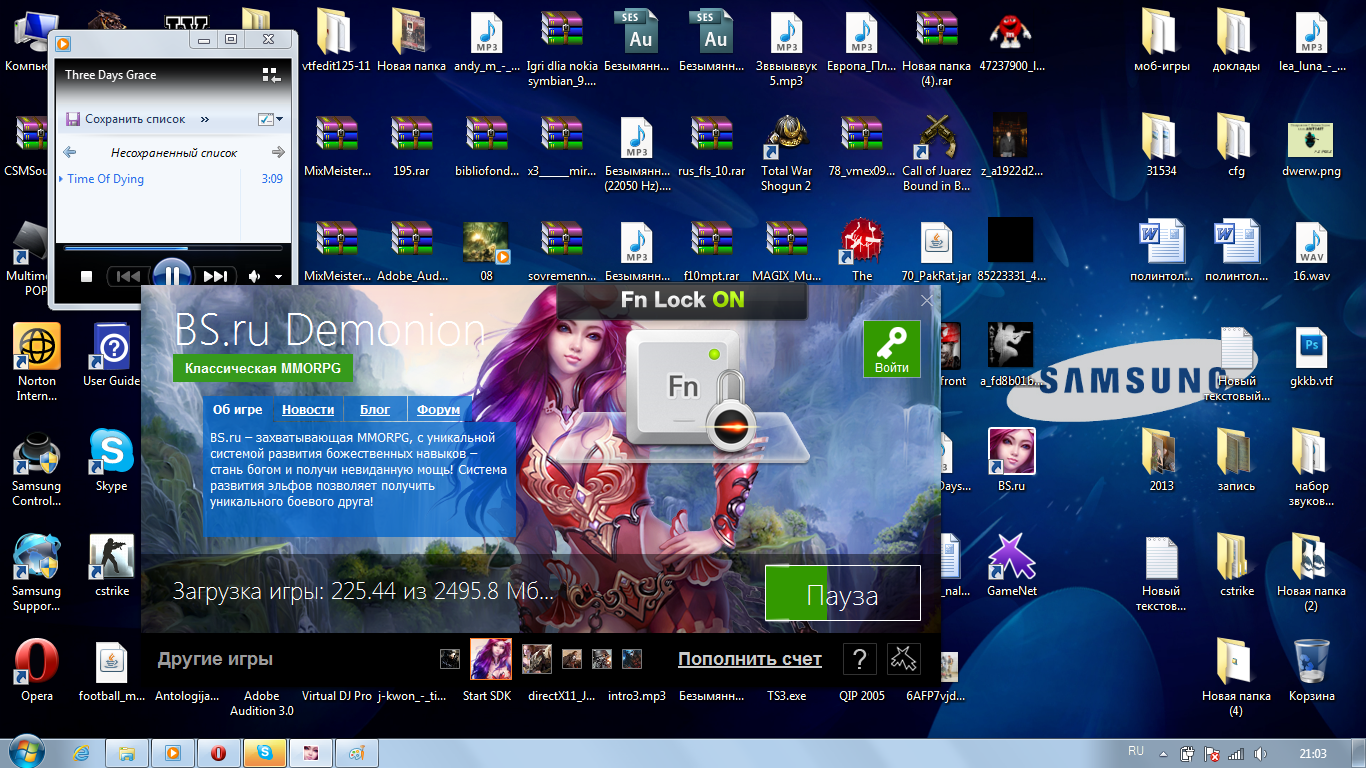Click the forward arrow beside Несохраненный список

pos(278,152)
